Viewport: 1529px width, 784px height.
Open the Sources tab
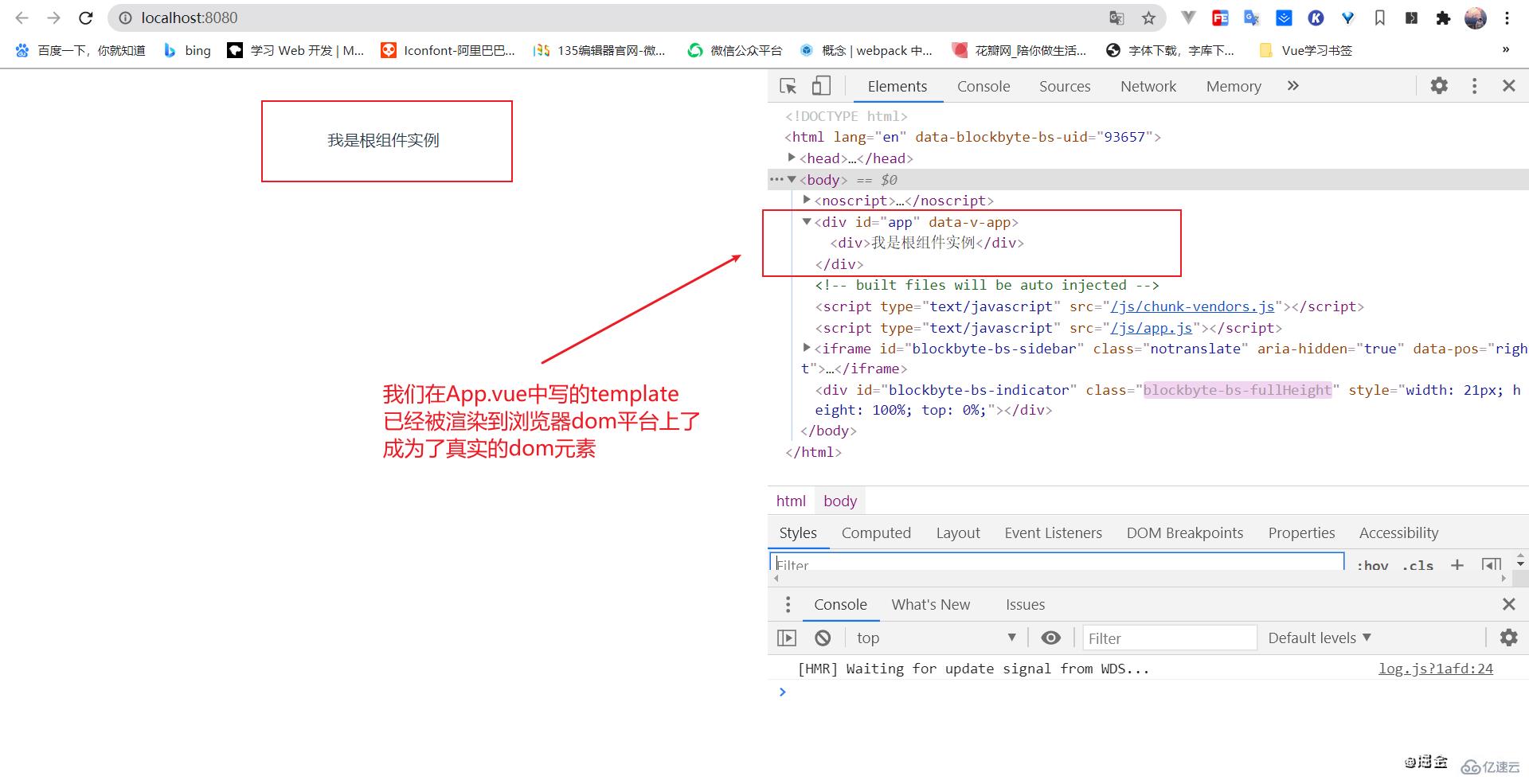coord(1065,86)
